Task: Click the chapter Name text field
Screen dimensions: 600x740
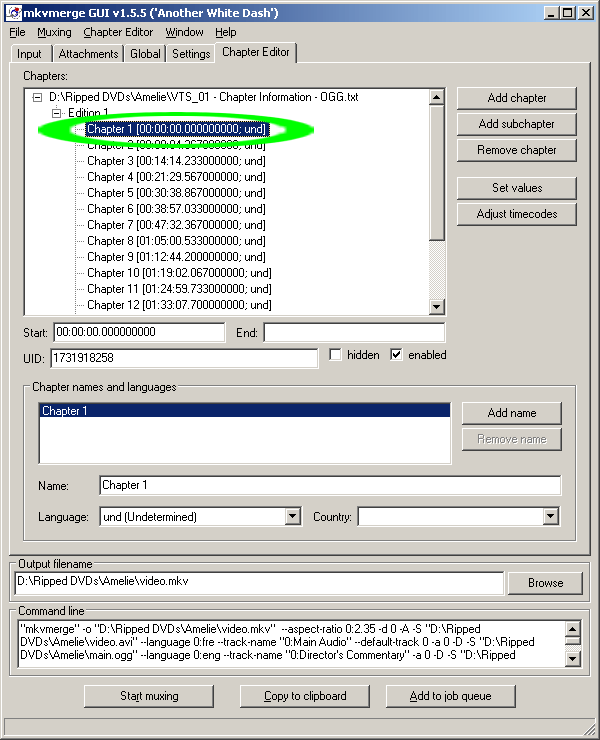Action: [x=330, y=486]
